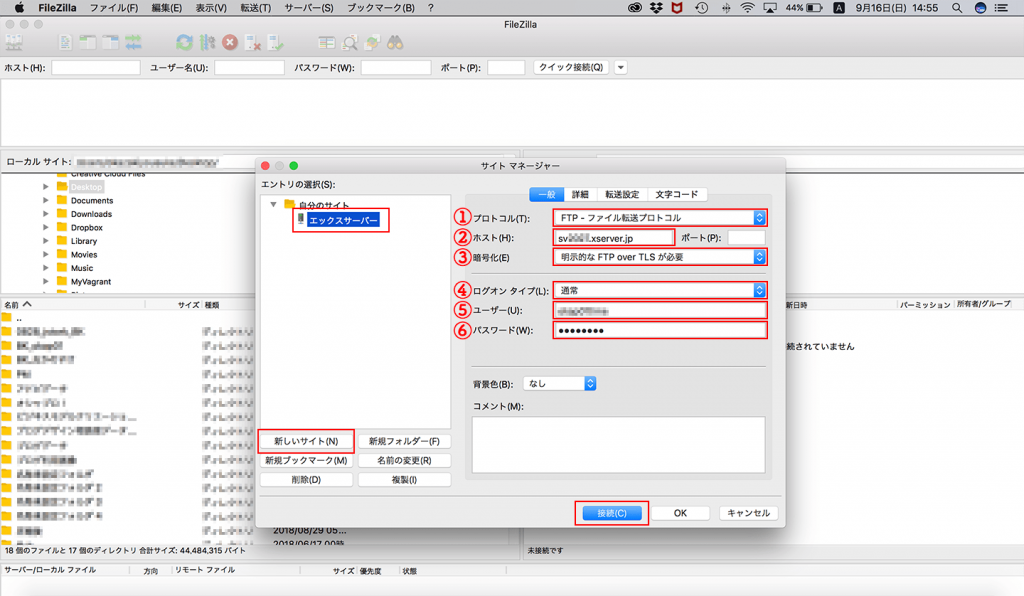Click the Site Manager パスワード field
This screenshot has width=1024, height=596.
660,330
